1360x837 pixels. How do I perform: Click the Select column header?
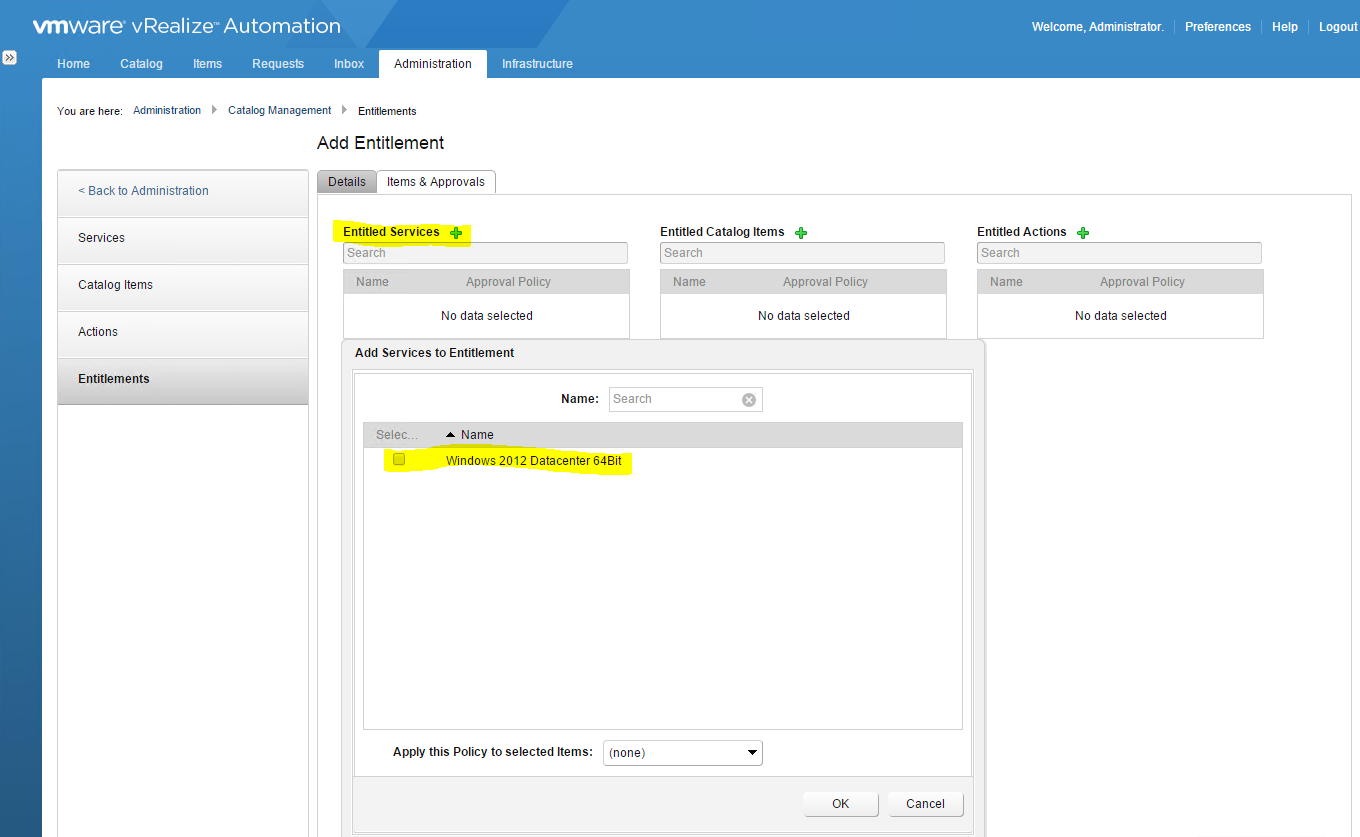397,435
